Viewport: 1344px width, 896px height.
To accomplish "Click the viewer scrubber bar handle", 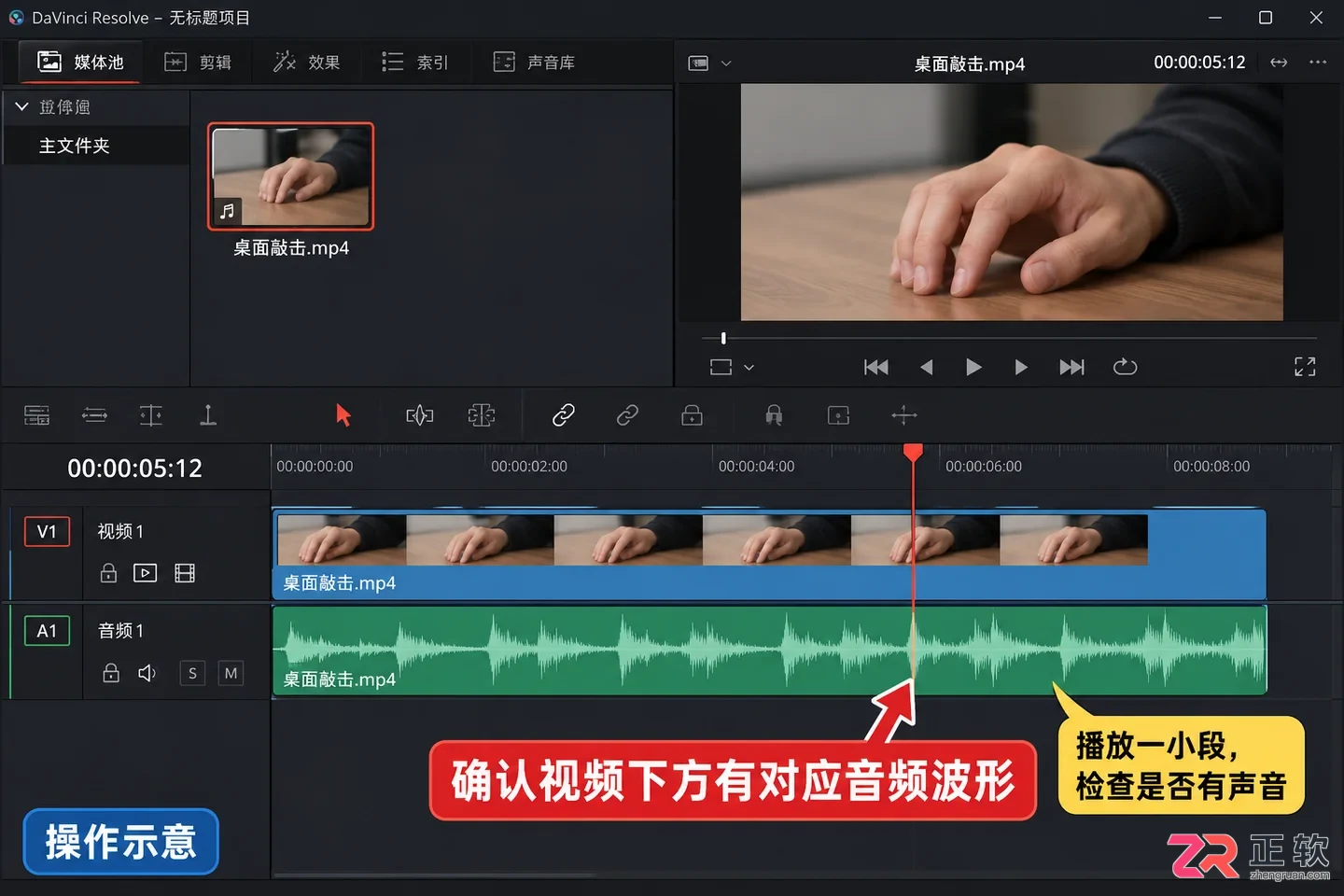I will pyautogui.click(x=723, y=338).
